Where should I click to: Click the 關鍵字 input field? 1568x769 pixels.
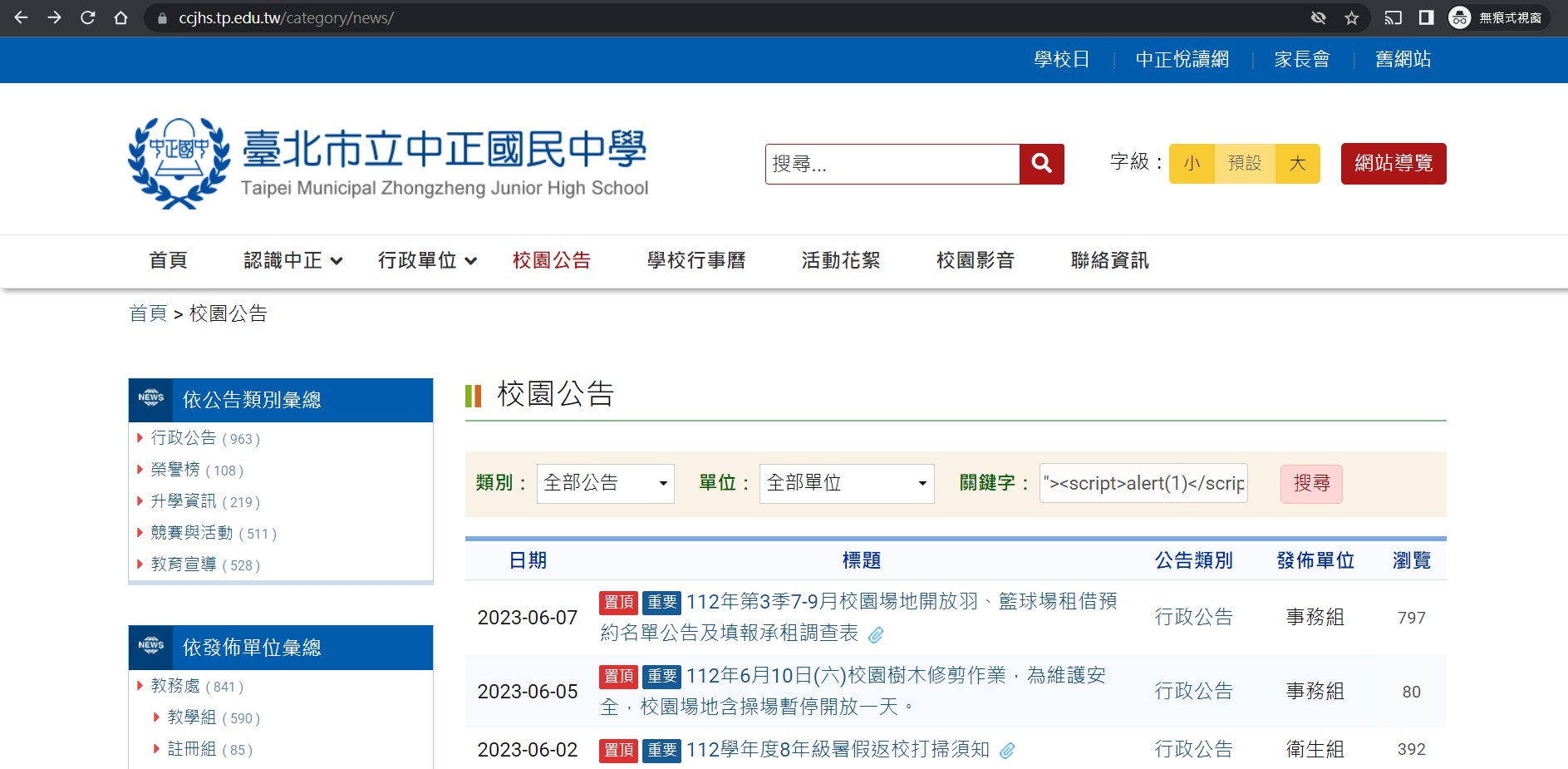click(1143, 483)
